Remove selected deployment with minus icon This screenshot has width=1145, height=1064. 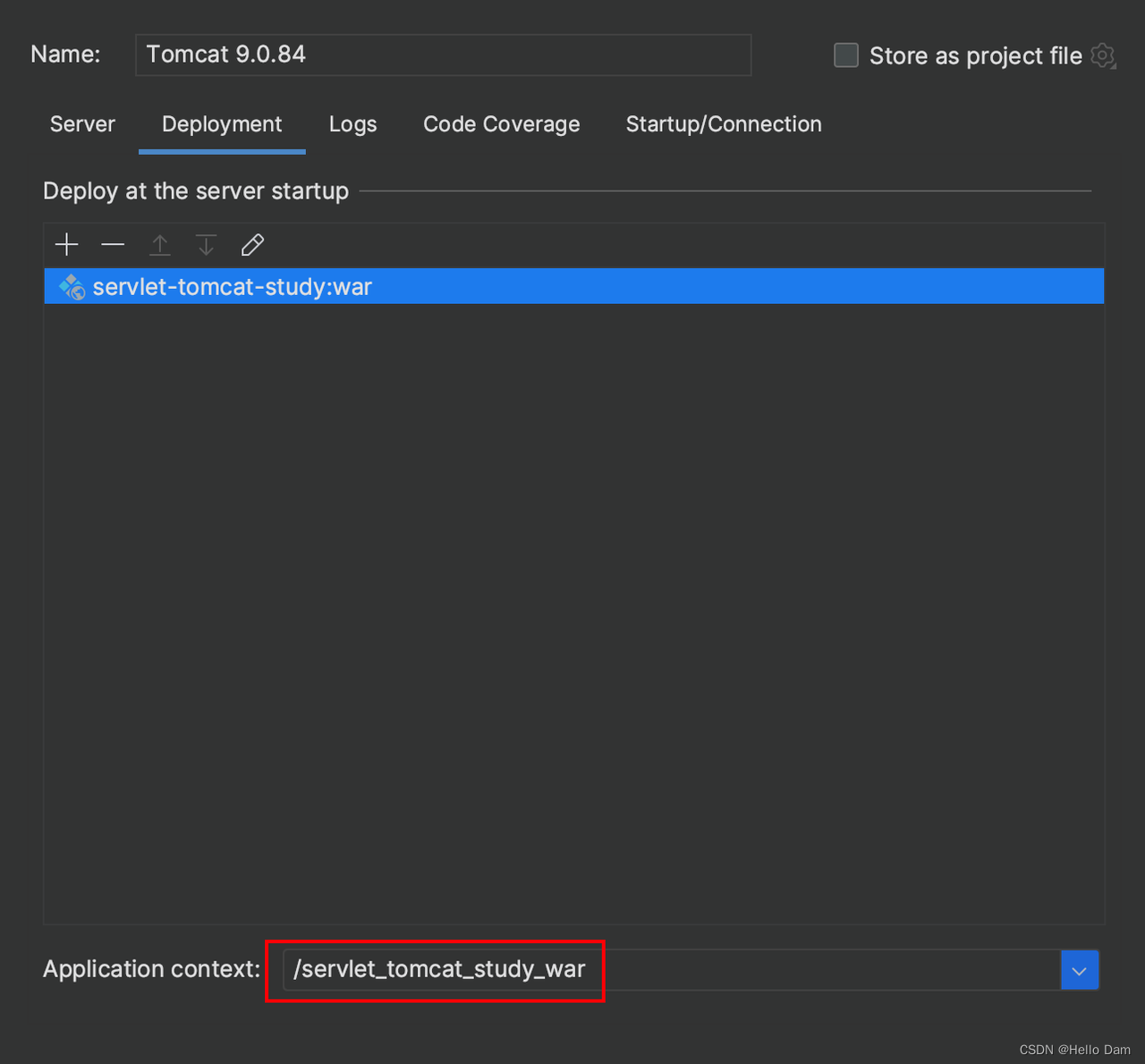point(114,245)
